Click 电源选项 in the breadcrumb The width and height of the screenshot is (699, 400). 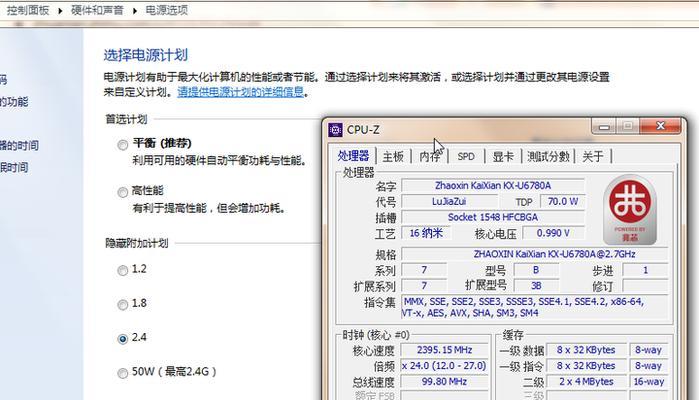[167, 10]
